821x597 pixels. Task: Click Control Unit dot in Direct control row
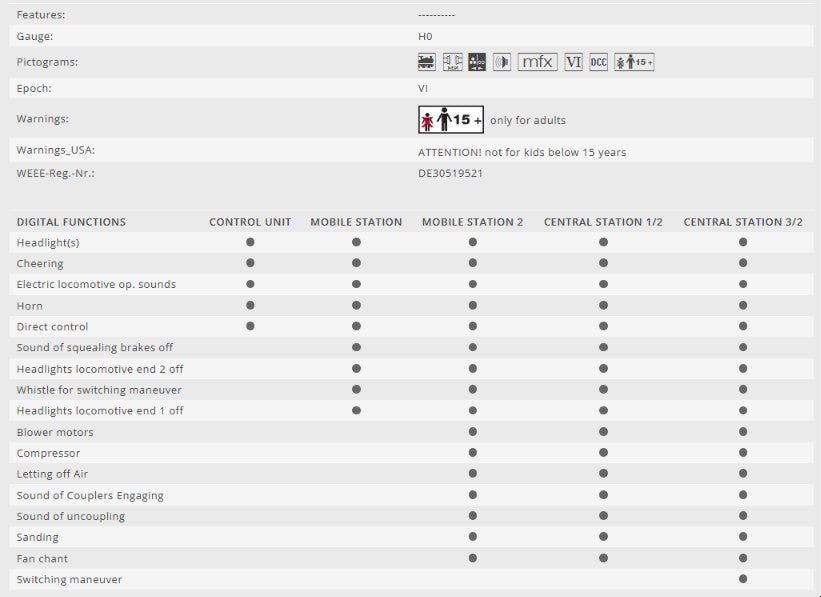coord(250,326)
